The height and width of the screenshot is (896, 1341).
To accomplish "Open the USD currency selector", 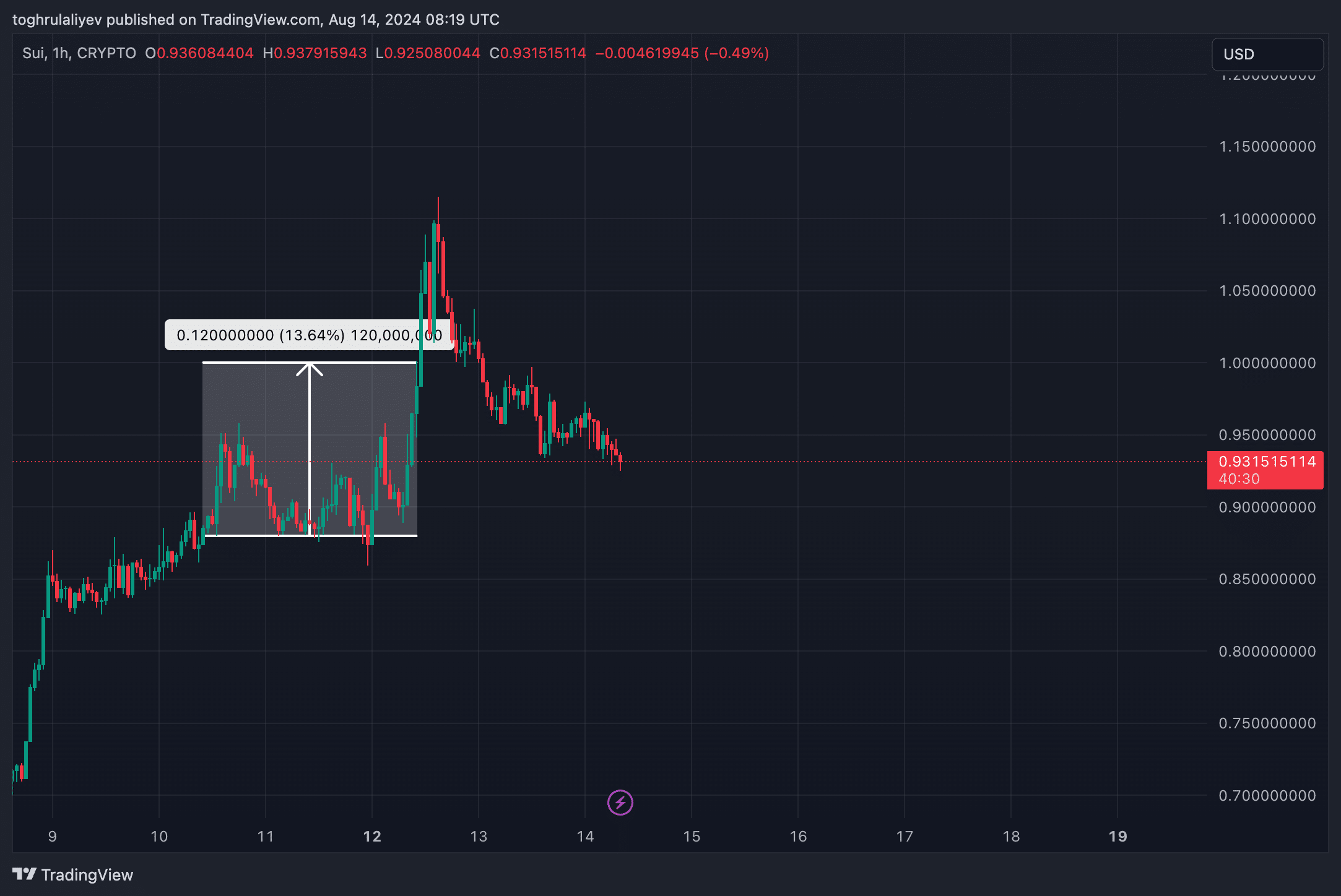I will click(1267, 54).
